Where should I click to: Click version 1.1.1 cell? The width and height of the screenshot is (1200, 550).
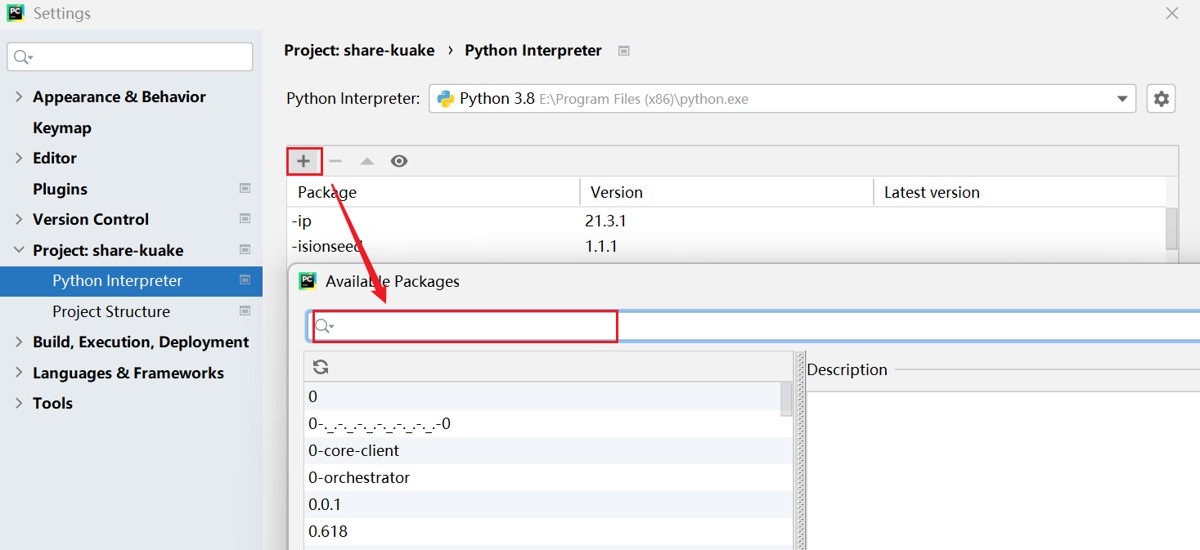tap(603, 246)
